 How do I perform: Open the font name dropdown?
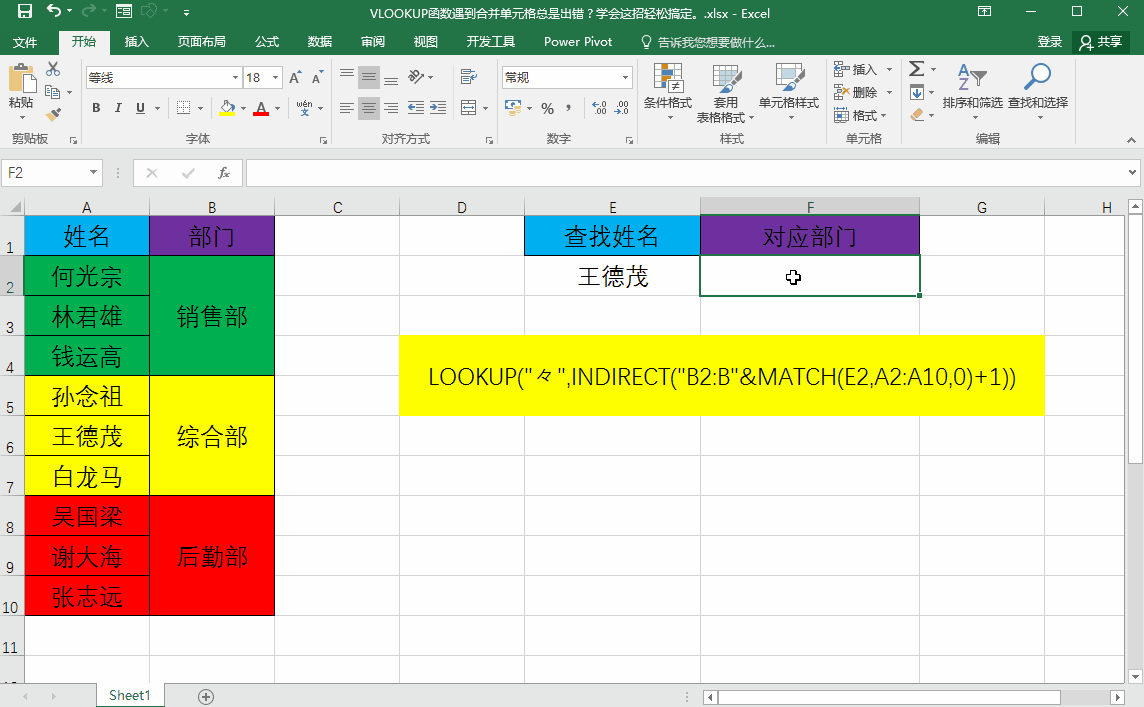click(x=235, y=77)
